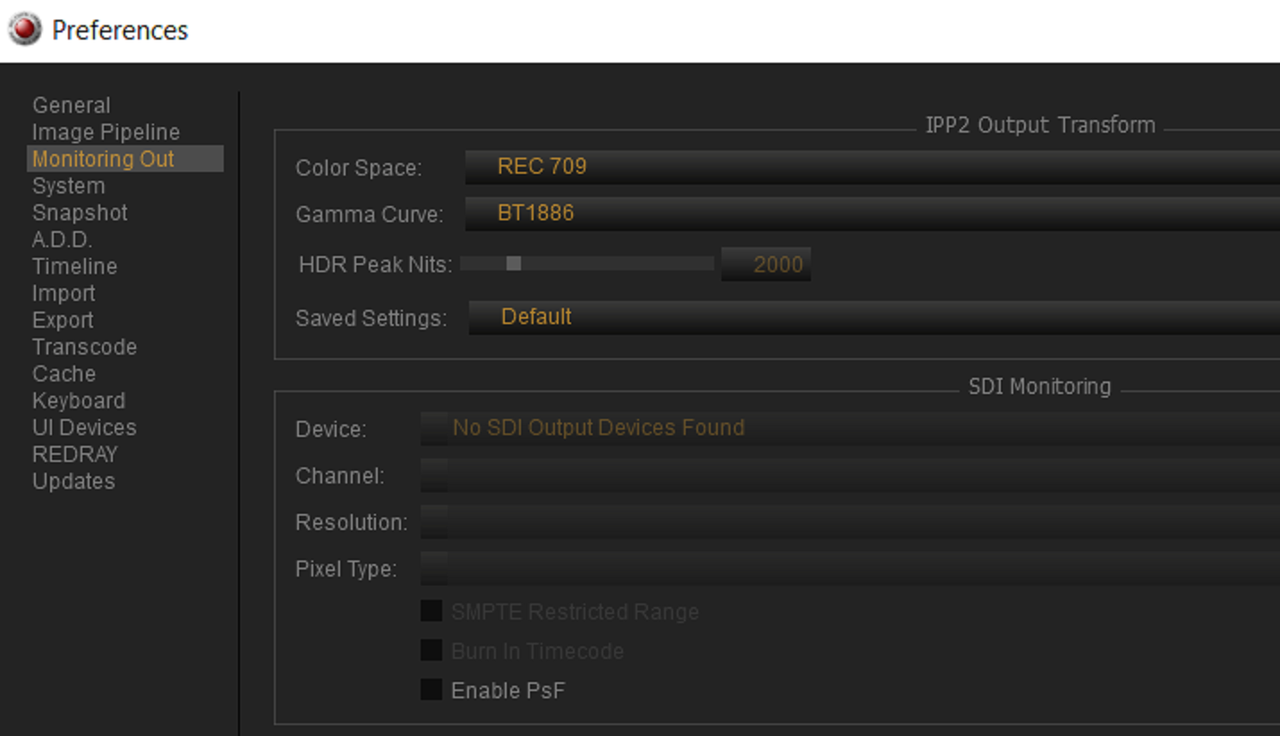The height and width of the screenshot is (736, 1280).
Task: Open the Color Space dropdown showing REC 709
Action: [x=872, y=167]
